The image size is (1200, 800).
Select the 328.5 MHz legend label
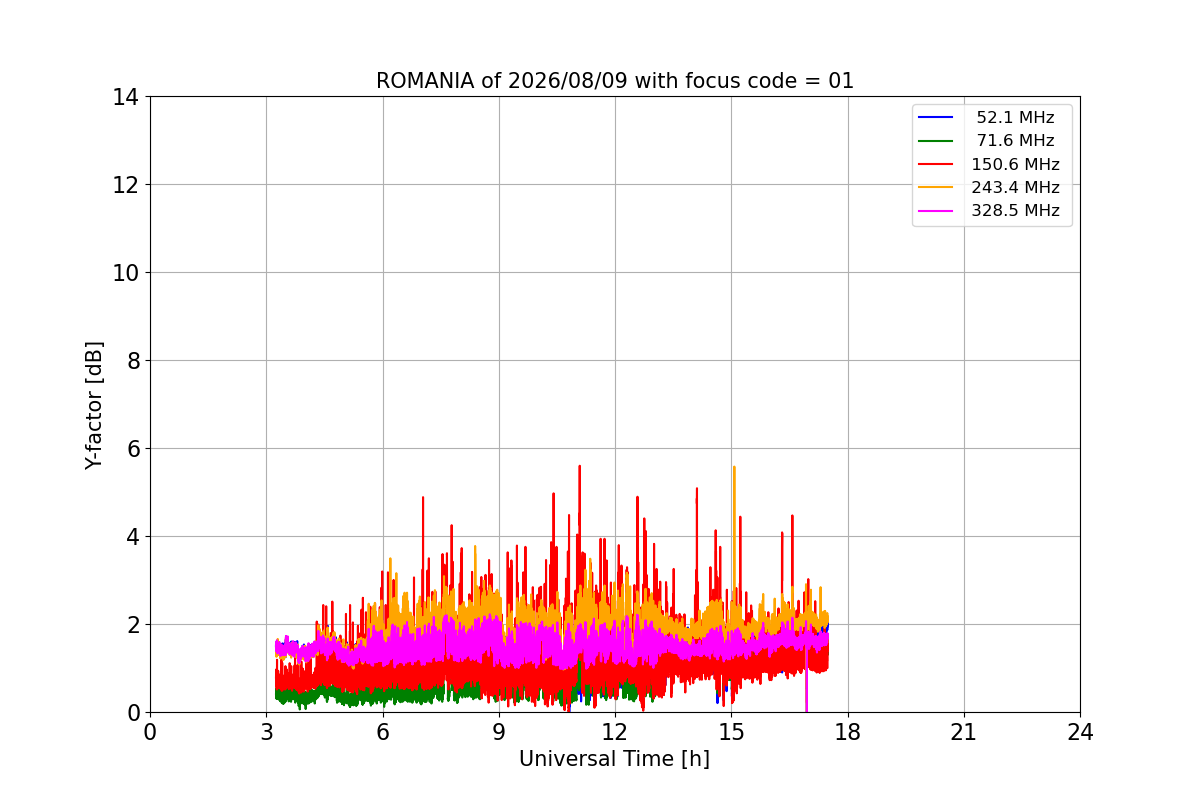[1015, 211]
